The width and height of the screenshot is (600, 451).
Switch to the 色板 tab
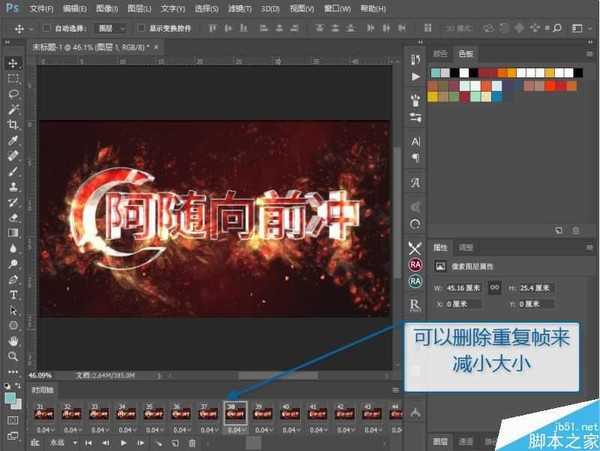pyautogui.click(x=466, y=52)
